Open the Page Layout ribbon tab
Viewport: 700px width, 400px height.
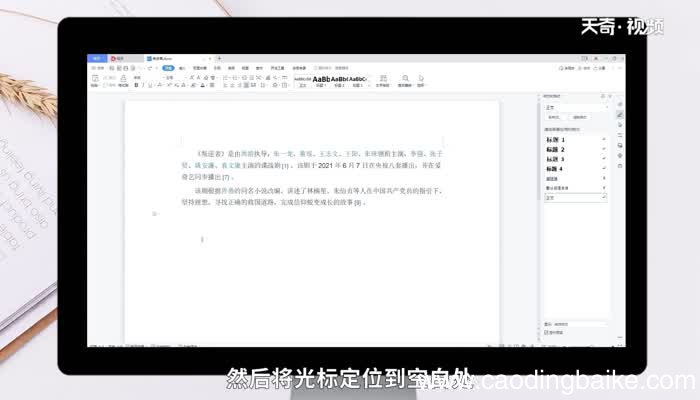point(200,68)
